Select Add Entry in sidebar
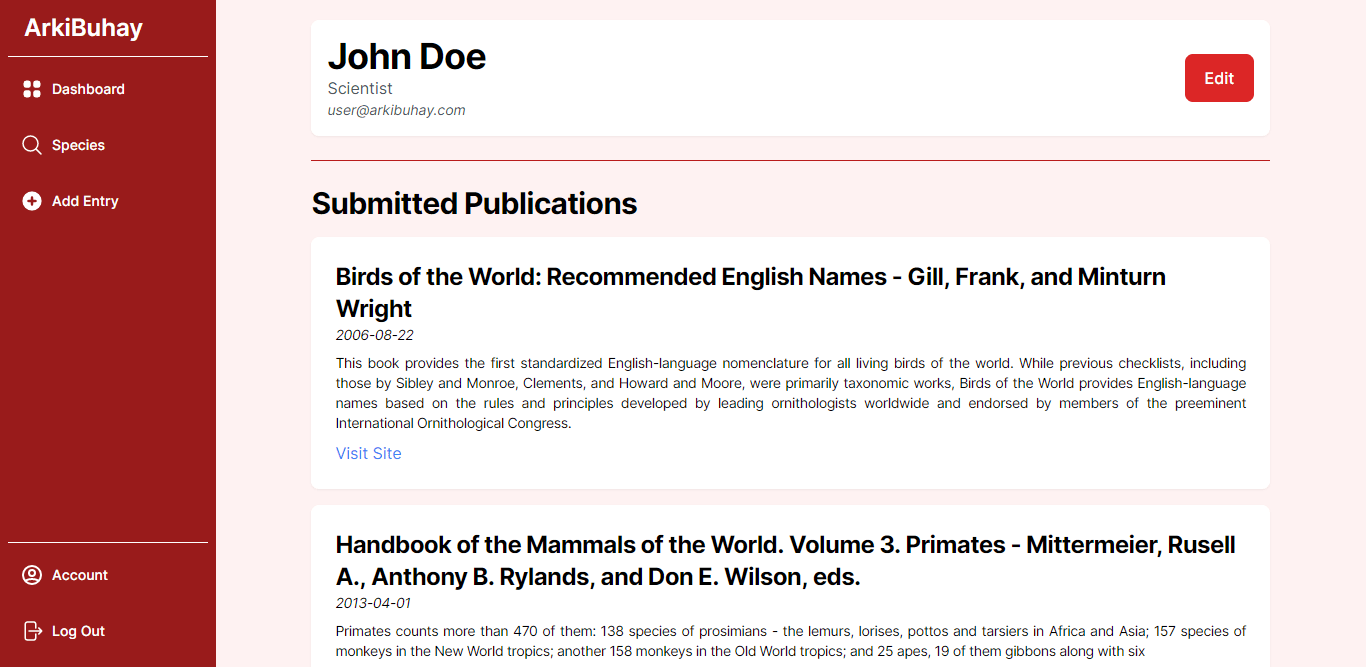Viewport: 1366px width, 667px height. click(108, 201)
